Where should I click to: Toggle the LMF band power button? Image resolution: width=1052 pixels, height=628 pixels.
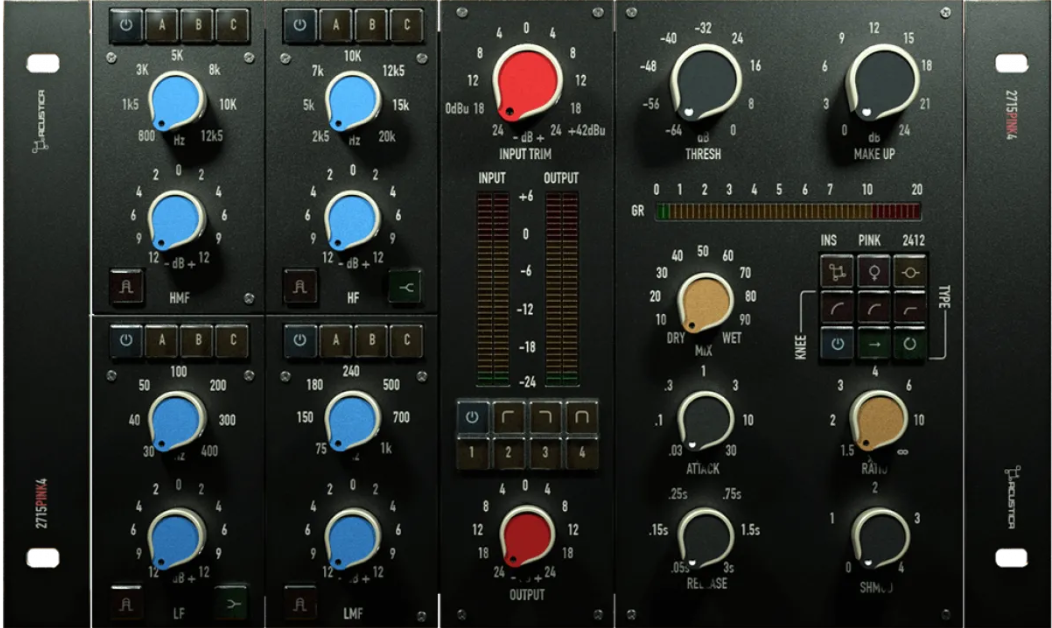[300, 341]
